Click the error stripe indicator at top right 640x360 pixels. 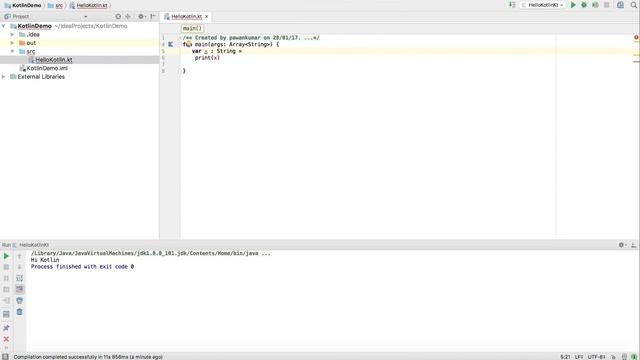pyautogui.click(x=636, y=37)
